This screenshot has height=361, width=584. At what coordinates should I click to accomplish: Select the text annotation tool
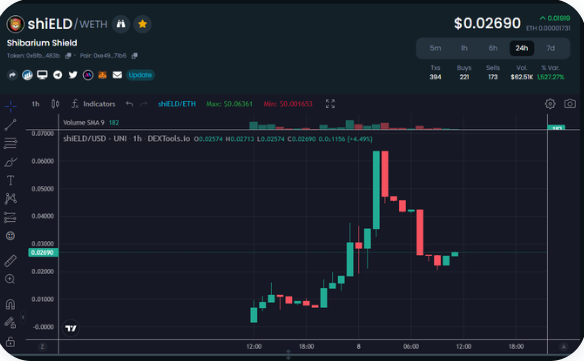(10, 180)
